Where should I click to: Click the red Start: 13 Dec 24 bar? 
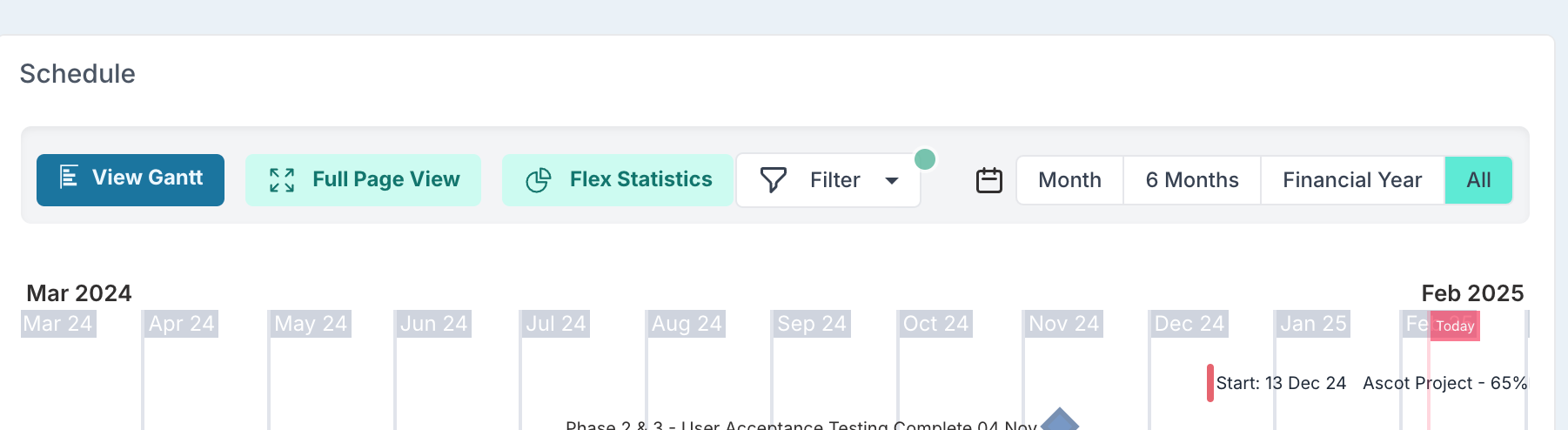[1210, 383]
